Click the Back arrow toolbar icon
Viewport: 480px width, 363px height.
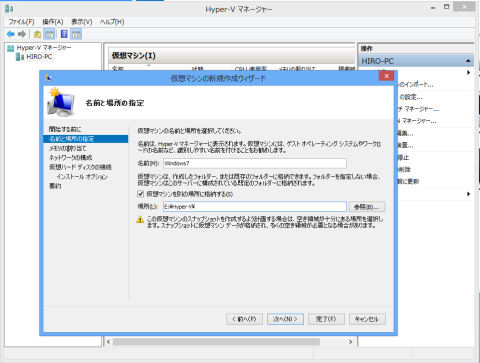(11, 34)
